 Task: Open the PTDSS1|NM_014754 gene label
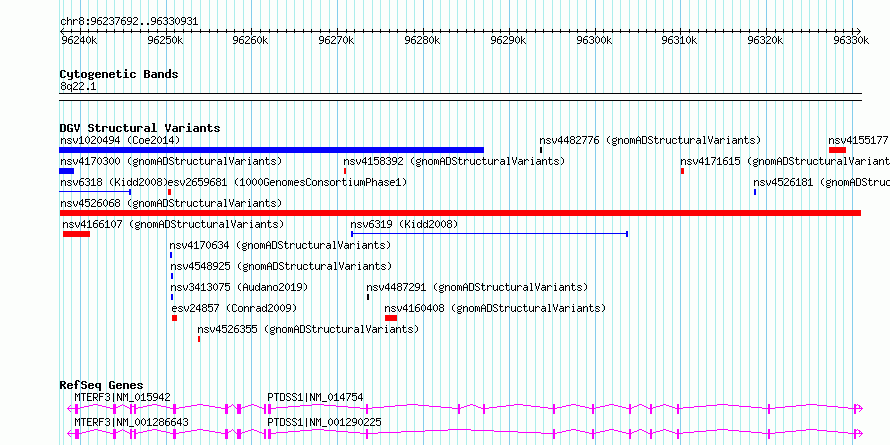[x=315, y=397]
